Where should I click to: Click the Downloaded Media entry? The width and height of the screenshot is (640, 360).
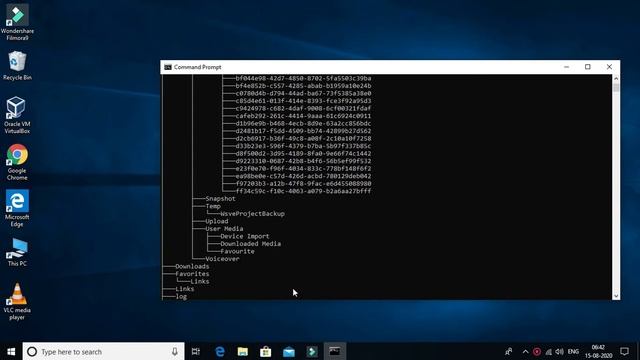point(251,244)
